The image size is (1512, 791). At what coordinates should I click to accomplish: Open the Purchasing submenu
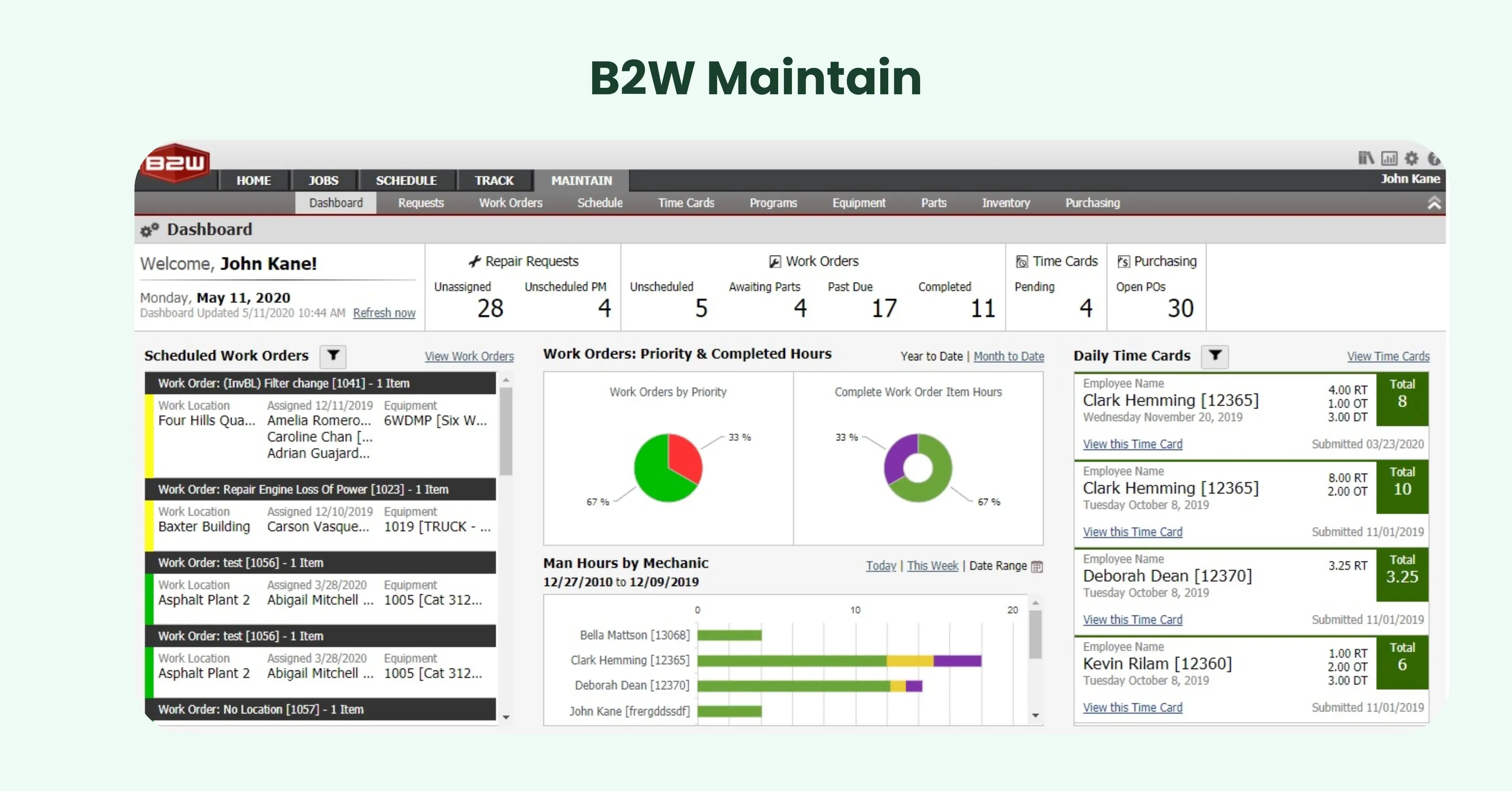tap(1092, 202)
